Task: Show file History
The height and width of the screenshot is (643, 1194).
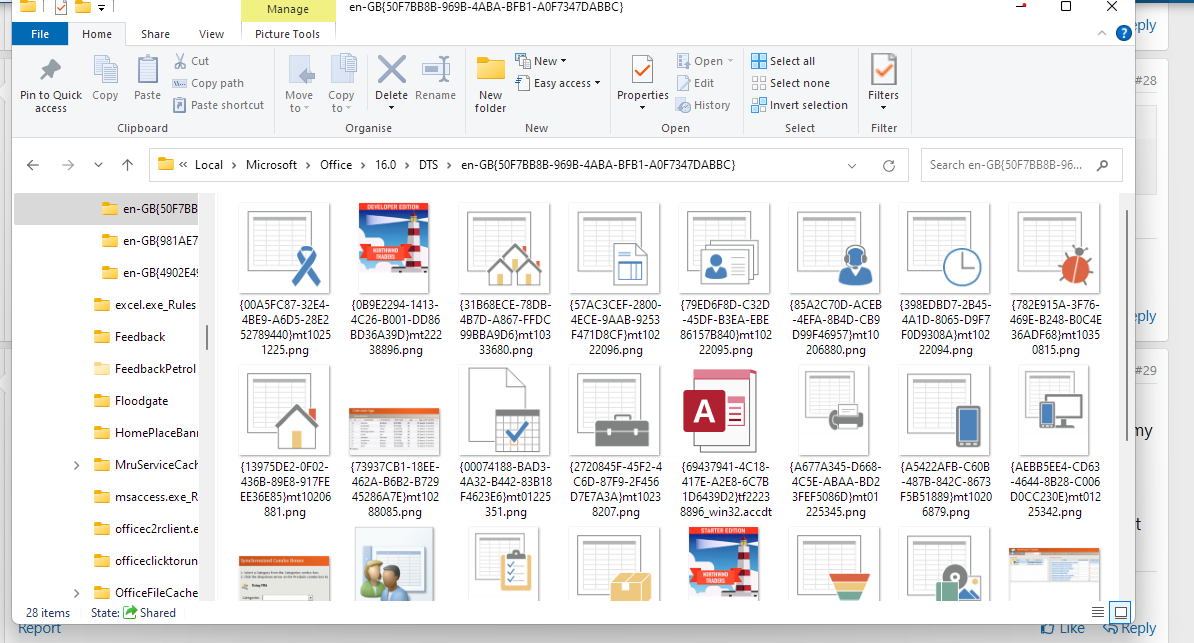Action: point(704,105)
